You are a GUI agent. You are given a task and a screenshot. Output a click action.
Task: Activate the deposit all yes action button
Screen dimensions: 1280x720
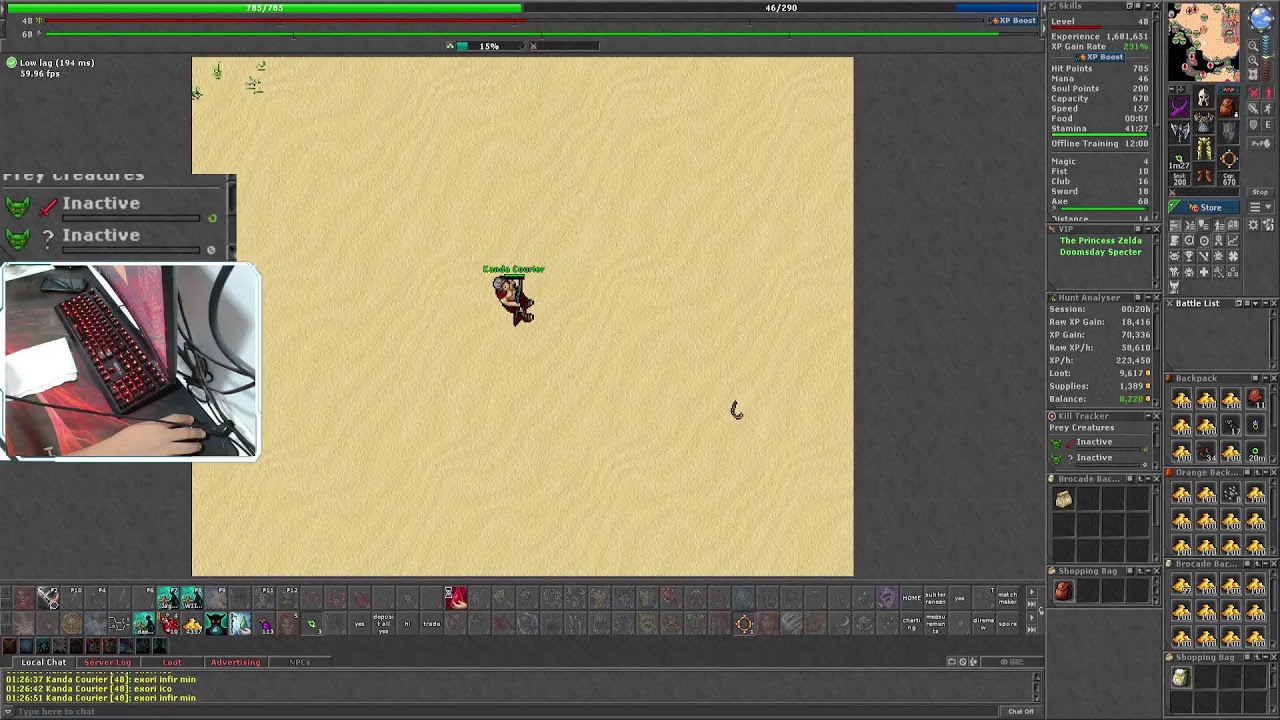(x=383, y=624)
